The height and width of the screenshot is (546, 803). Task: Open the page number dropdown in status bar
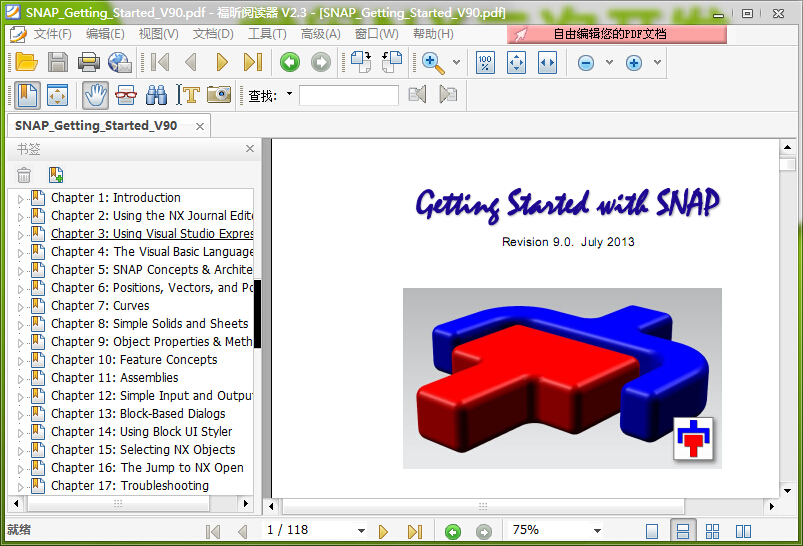pyautogui.click(x=361, y=531)
